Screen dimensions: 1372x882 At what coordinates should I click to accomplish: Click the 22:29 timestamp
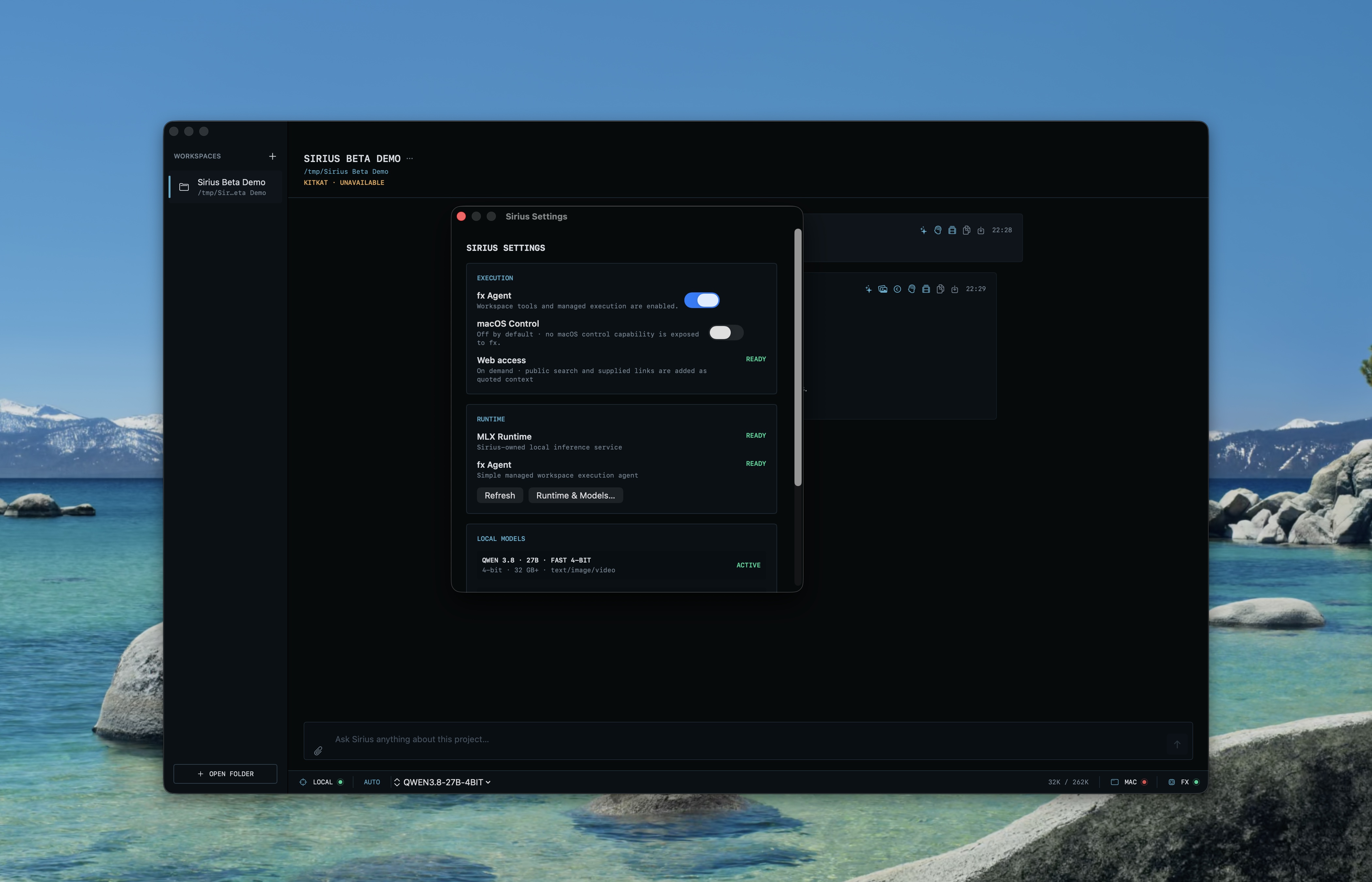(x=976, y=289)
